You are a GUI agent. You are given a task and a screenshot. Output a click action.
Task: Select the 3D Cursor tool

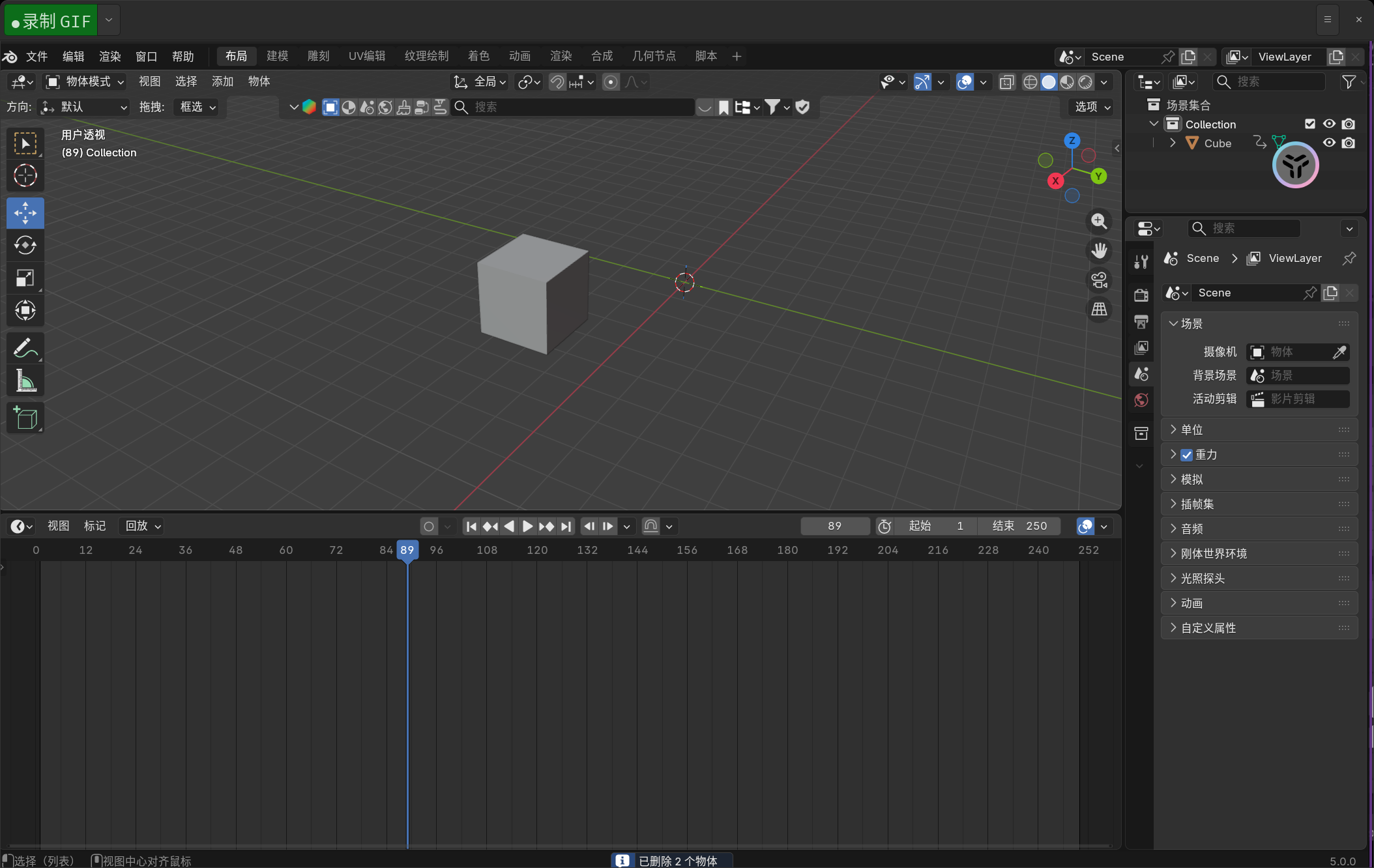click(x=25, y=176)
